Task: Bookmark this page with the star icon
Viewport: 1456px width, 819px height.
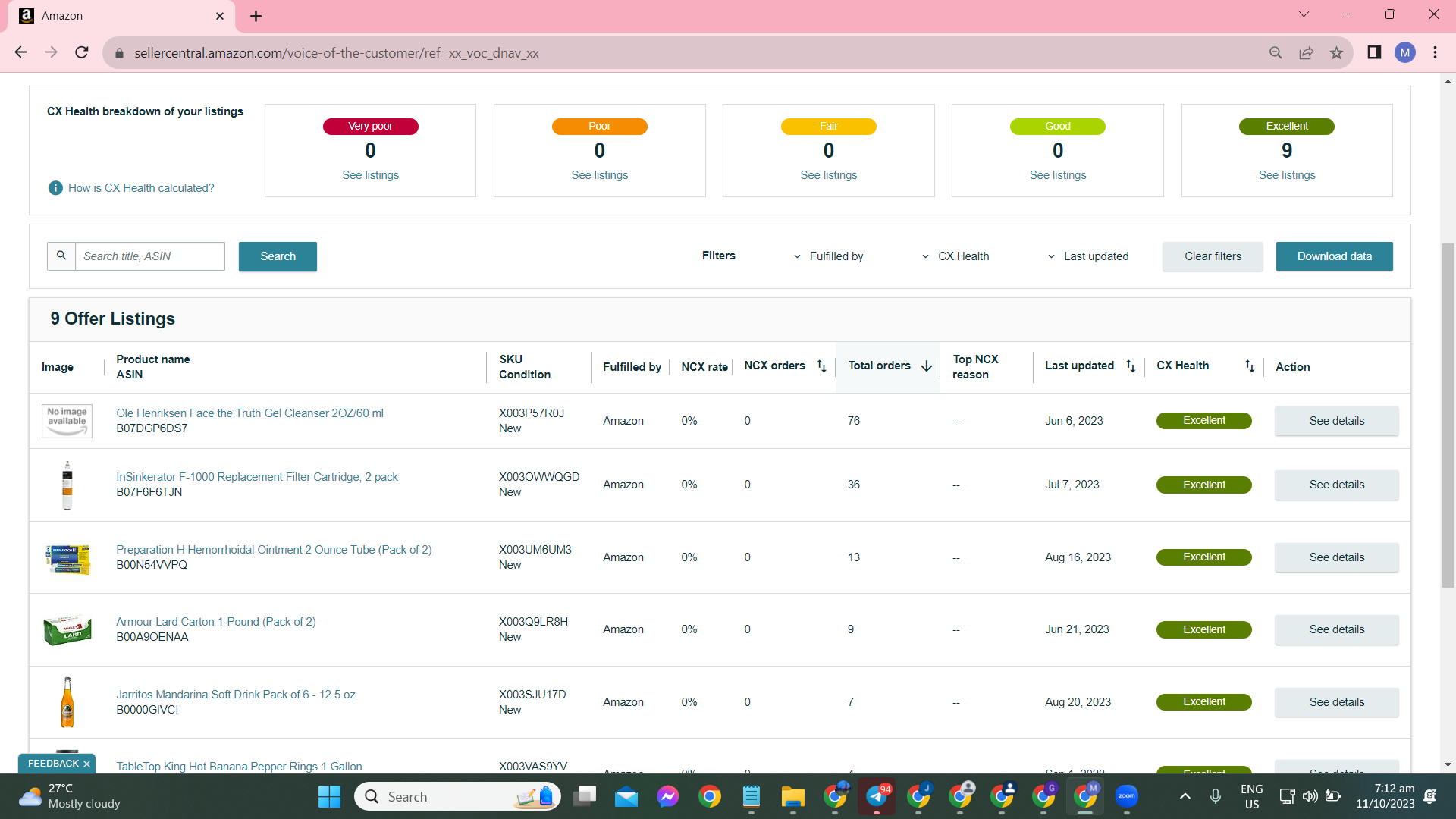Action: pos(1336,52)
